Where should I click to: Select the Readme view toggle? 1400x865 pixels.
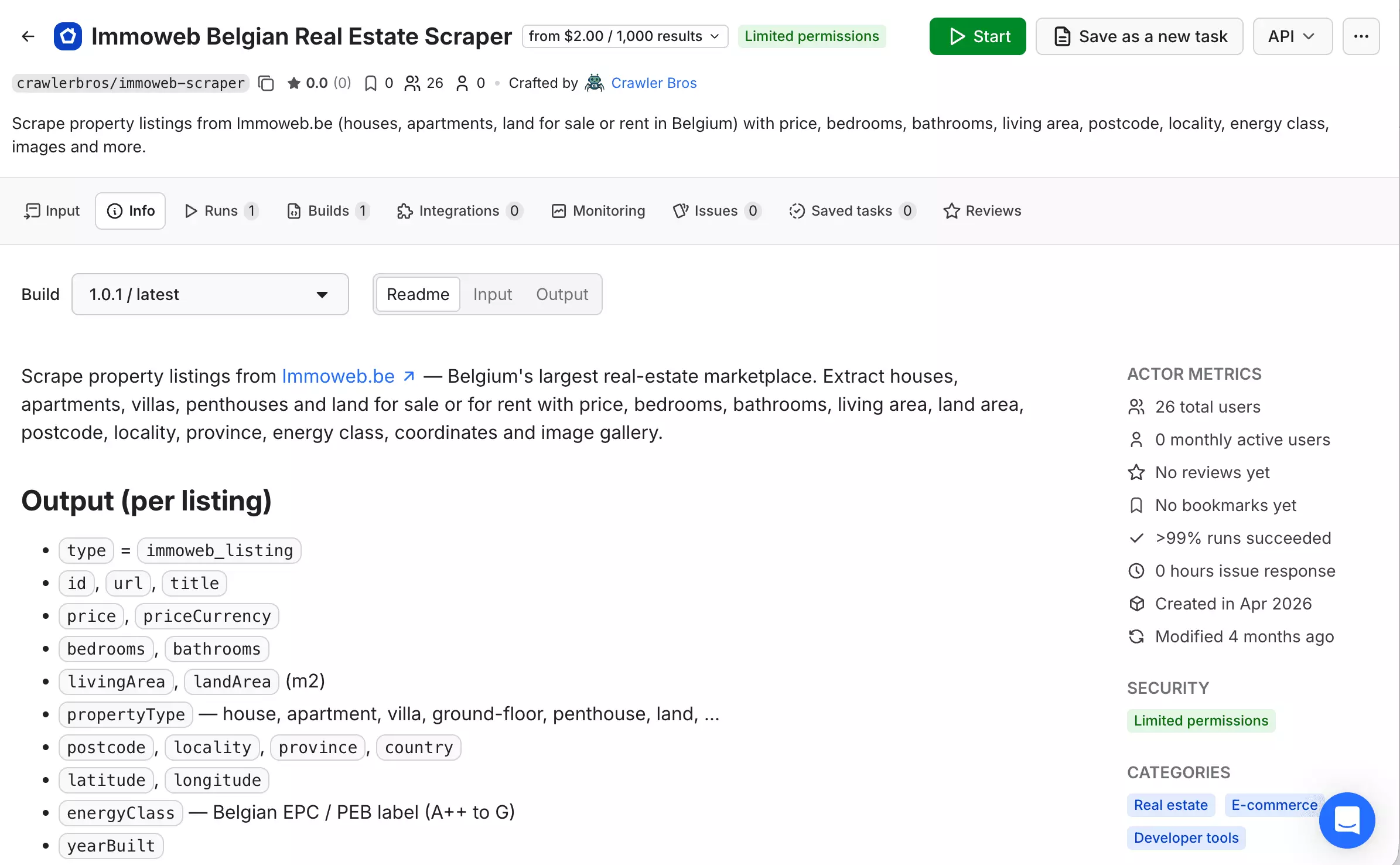tap(418, 294)
